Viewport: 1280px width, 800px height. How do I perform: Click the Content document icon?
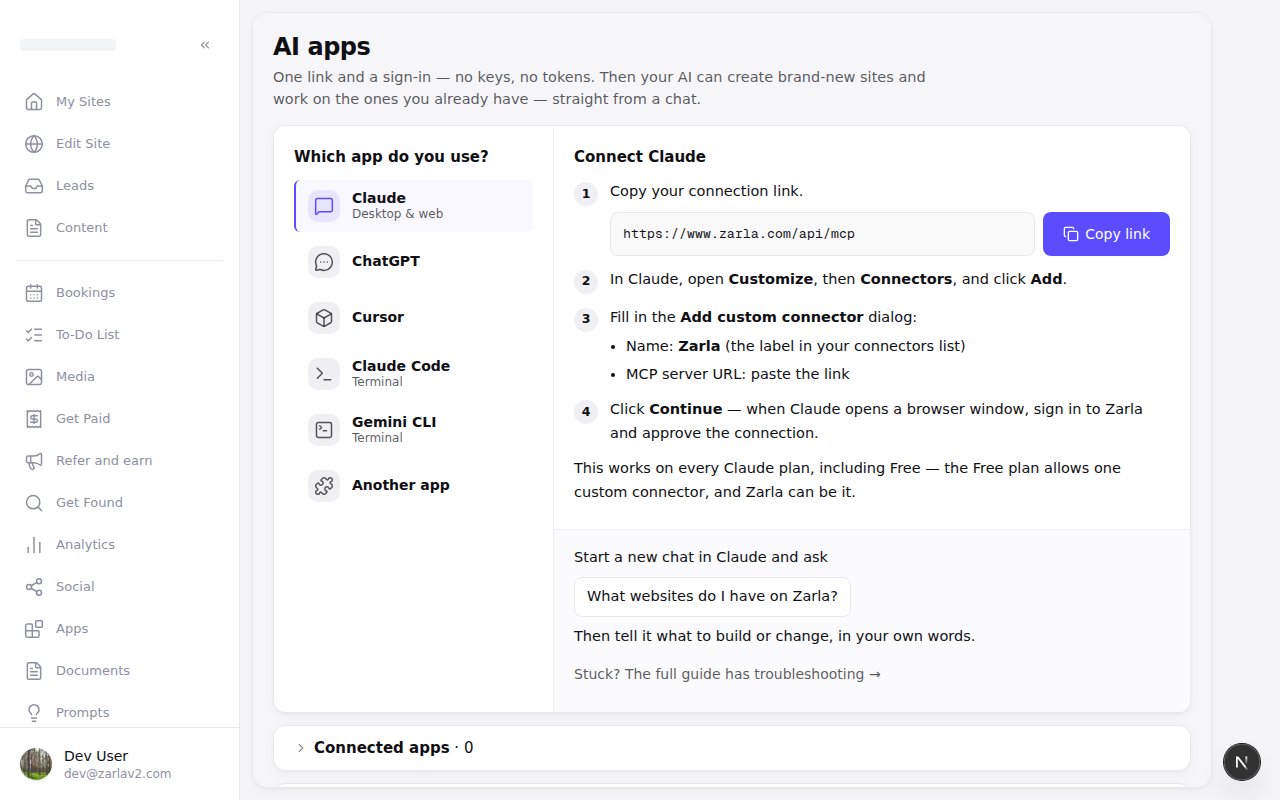[x=34, y=228]
